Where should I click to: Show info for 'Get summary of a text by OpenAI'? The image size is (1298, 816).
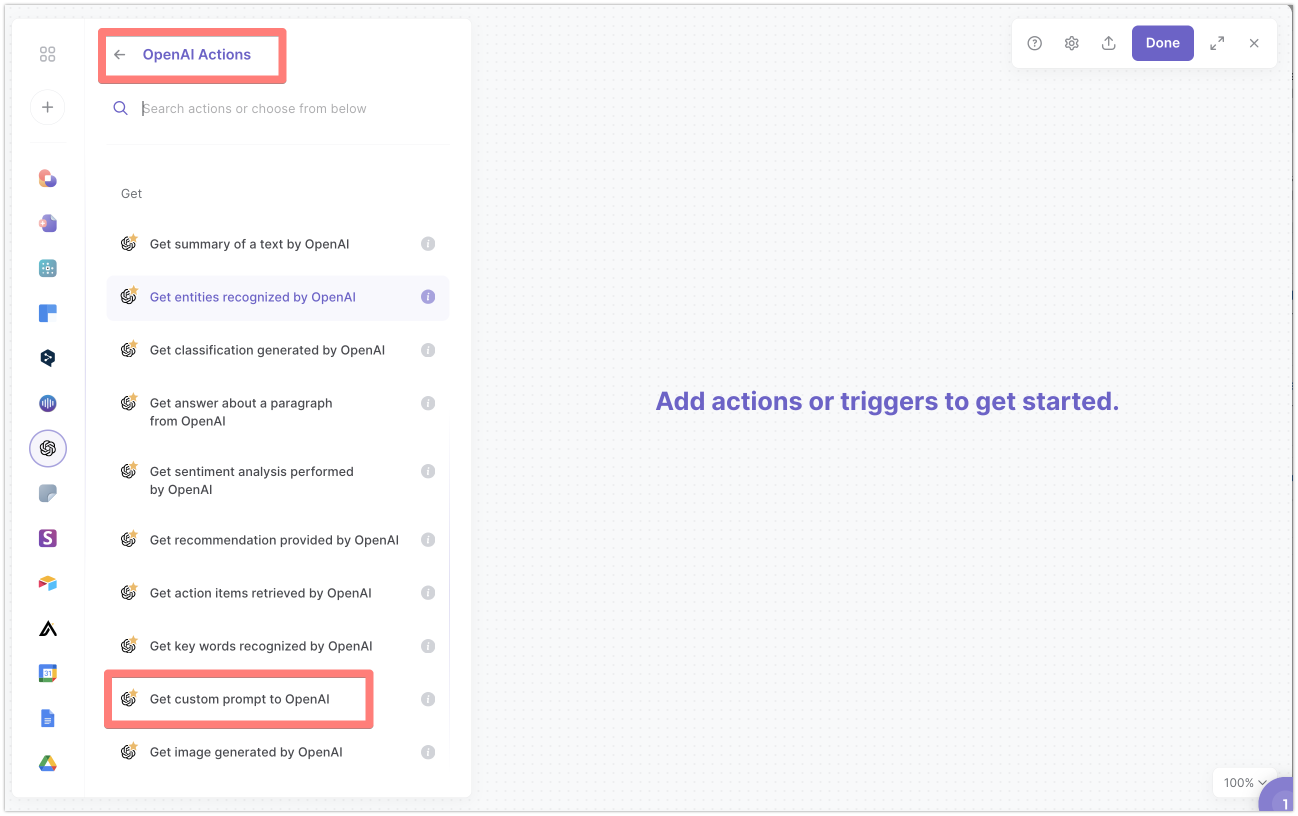pos(428,243)
